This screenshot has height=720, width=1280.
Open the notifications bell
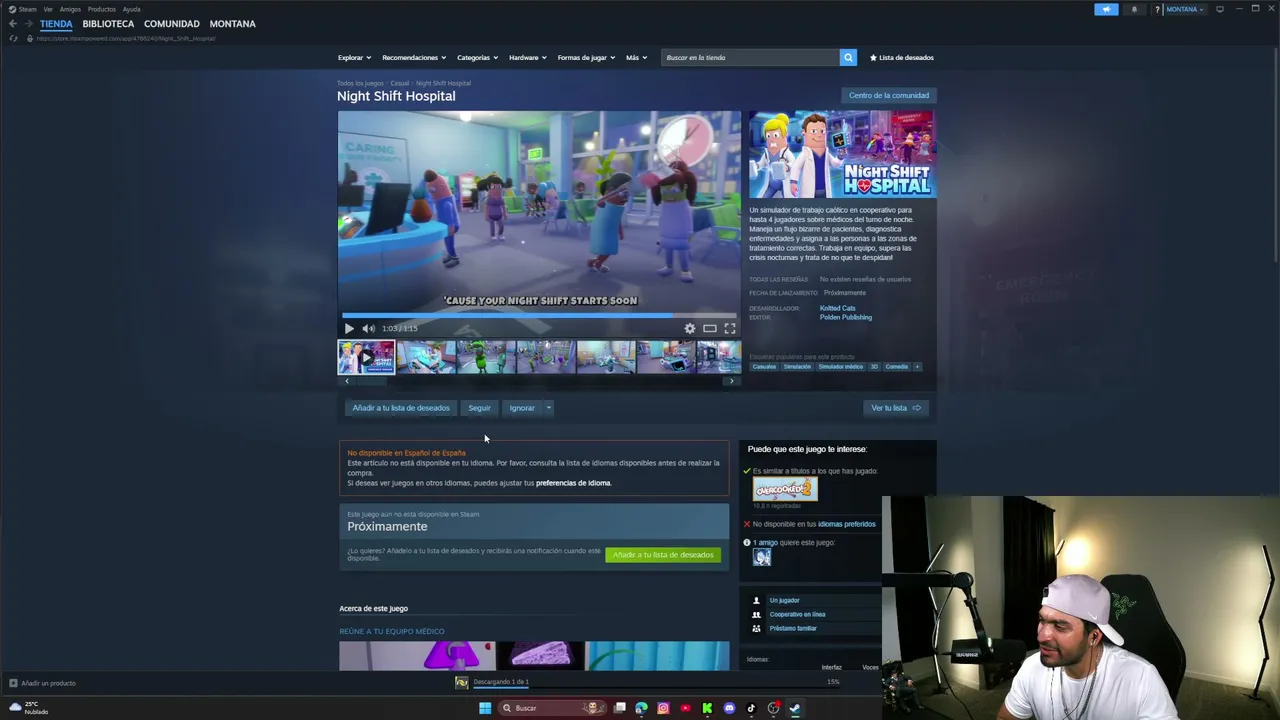(1134, 9)
